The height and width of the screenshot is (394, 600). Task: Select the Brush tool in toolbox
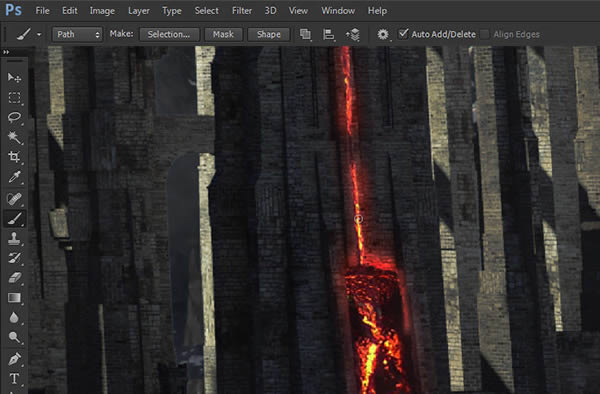point(14,218)
